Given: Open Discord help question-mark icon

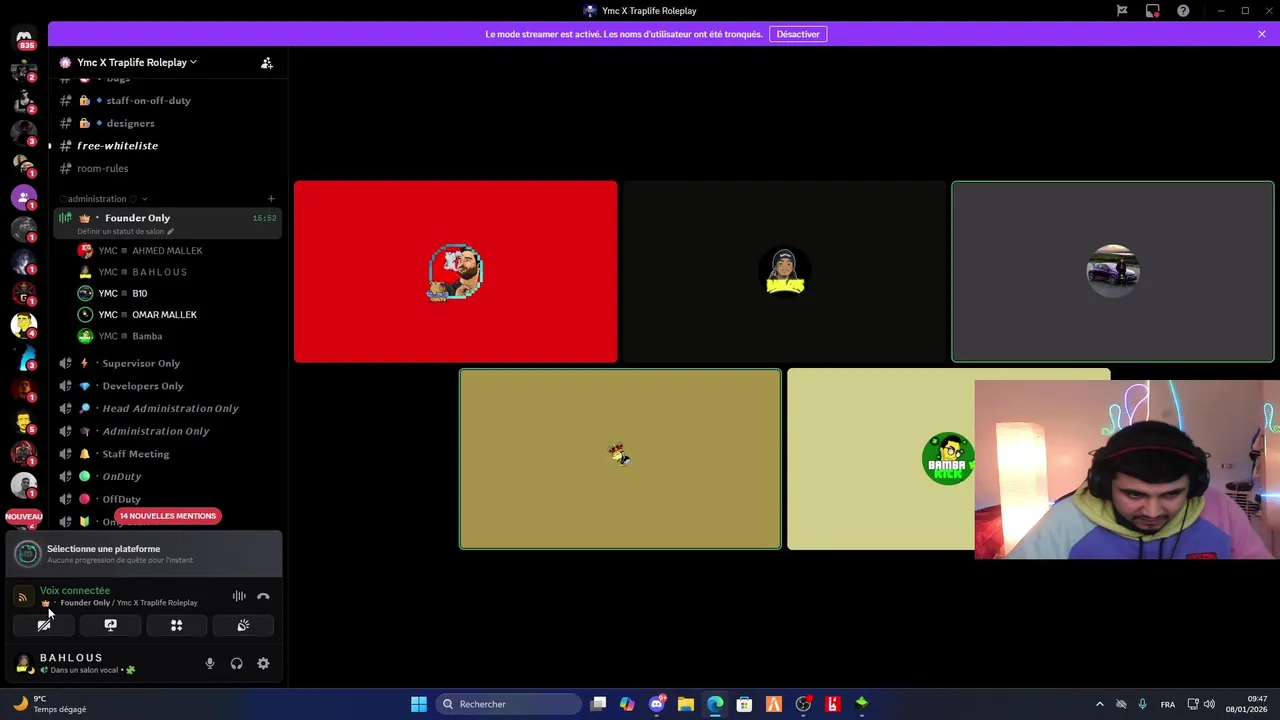Looking at the screenshot, I should point(1184,11).
